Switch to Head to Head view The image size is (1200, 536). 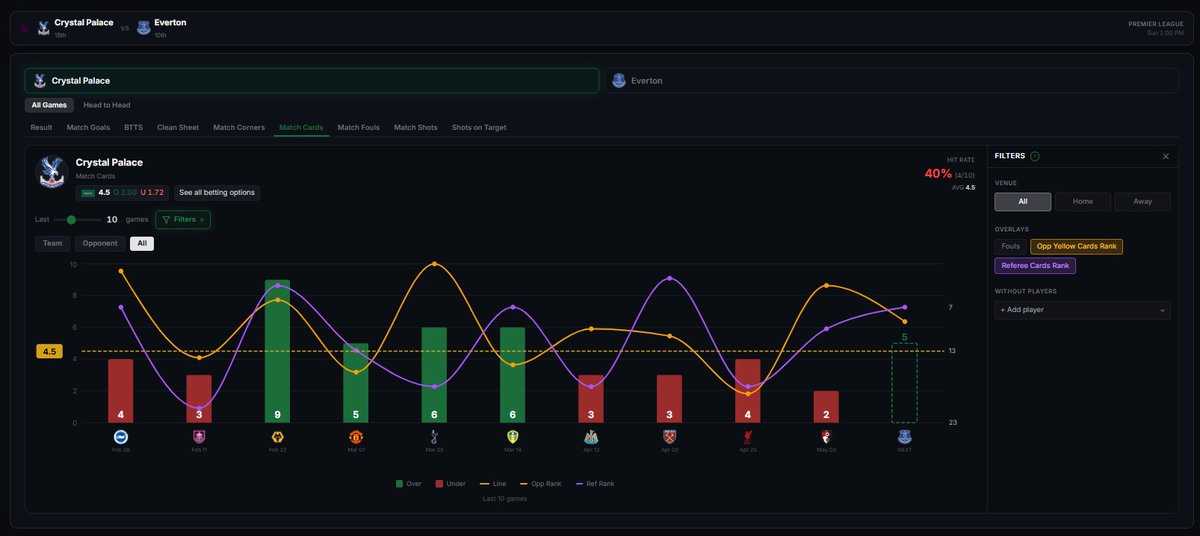pos(107,105)
